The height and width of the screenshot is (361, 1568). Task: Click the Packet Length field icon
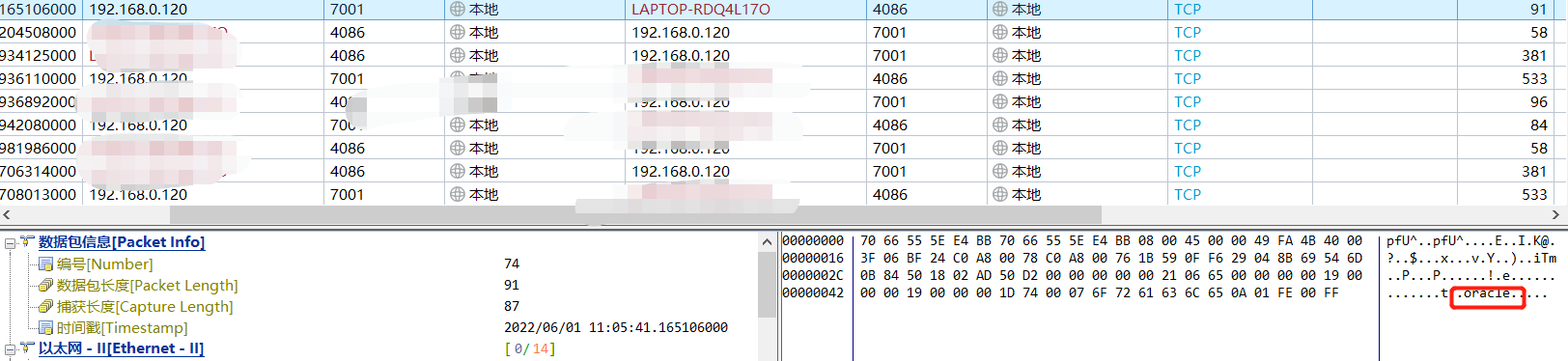tap(45, 285)
